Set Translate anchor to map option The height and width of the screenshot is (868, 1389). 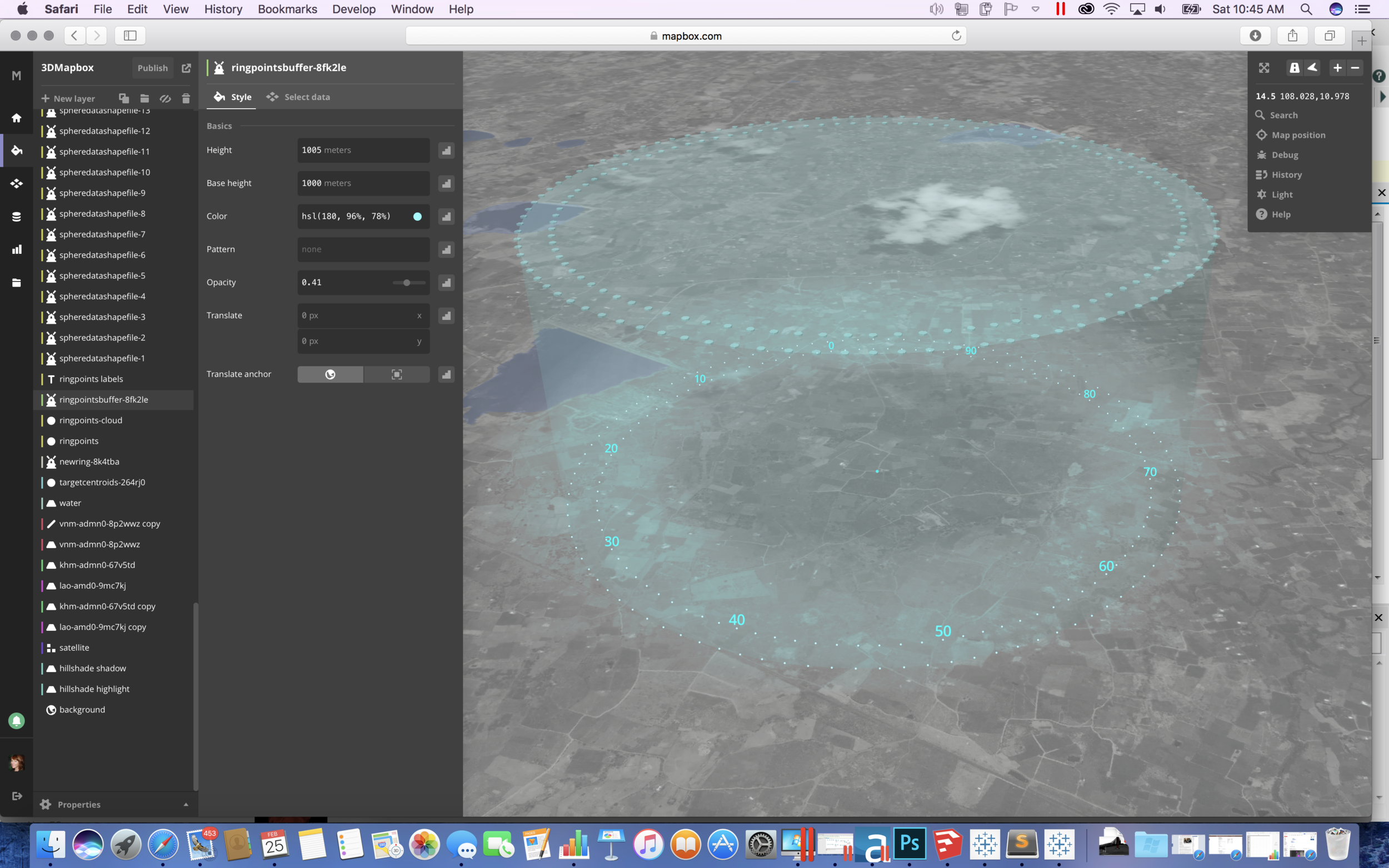click(x=330, y=374)
